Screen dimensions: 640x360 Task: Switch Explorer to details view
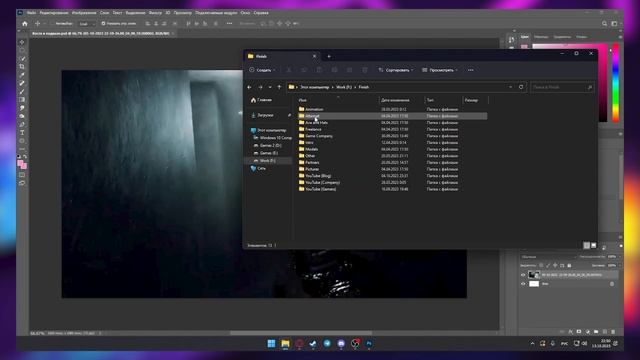587,245
